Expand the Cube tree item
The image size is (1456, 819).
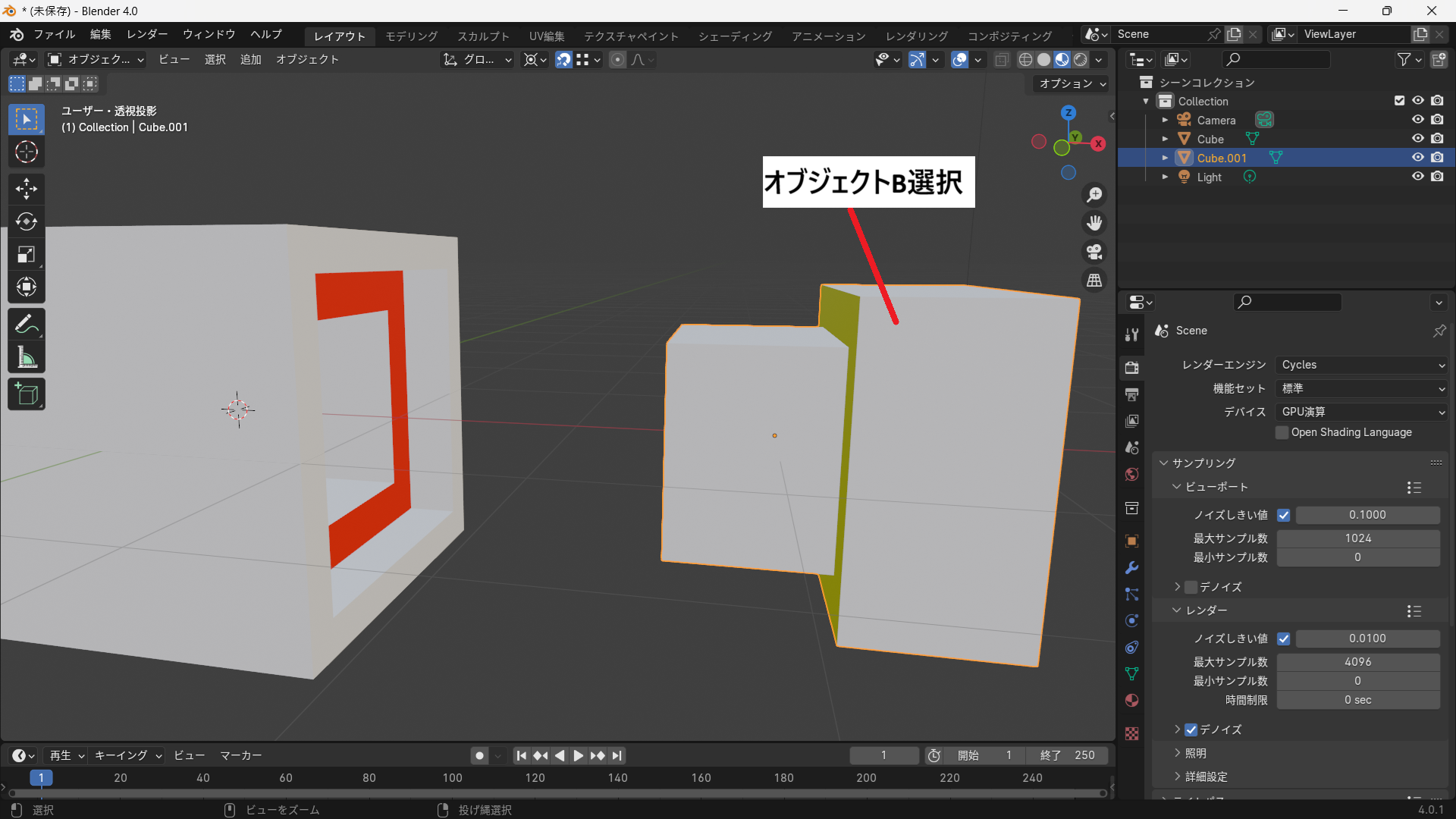[1166, 139]
